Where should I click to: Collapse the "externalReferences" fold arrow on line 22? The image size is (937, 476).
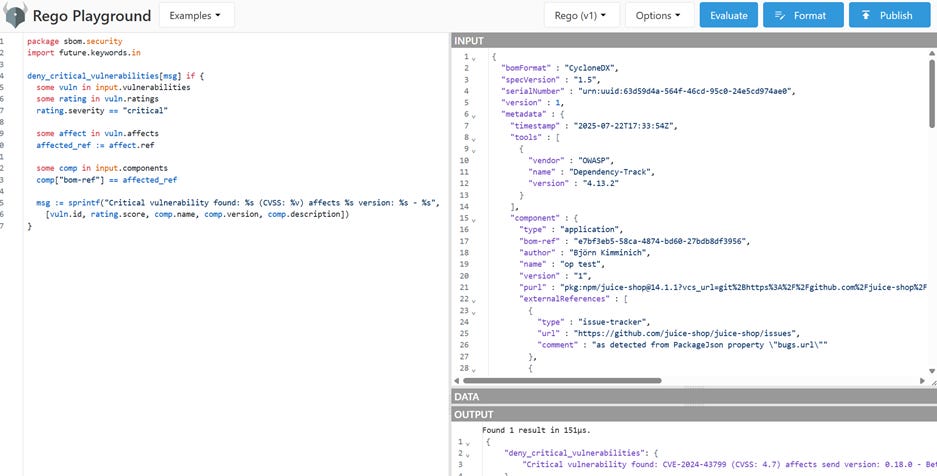tap(474, 300)
